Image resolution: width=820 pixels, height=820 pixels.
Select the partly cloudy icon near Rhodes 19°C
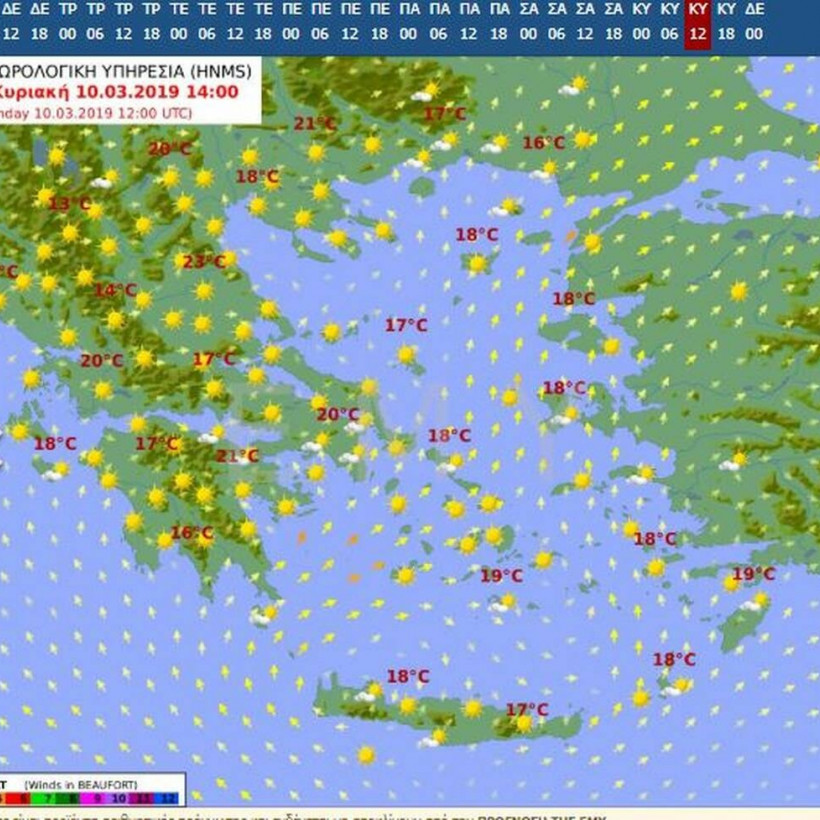(757, 600)
